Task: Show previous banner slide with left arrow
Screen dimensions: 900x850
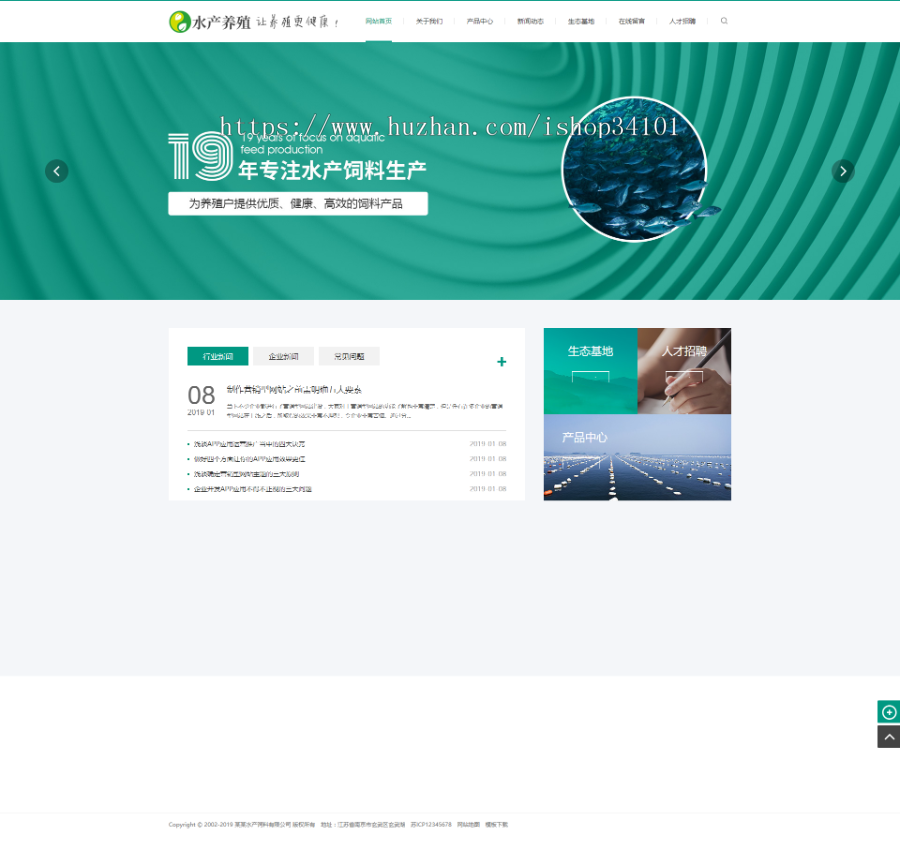Action: click(57, 171)
